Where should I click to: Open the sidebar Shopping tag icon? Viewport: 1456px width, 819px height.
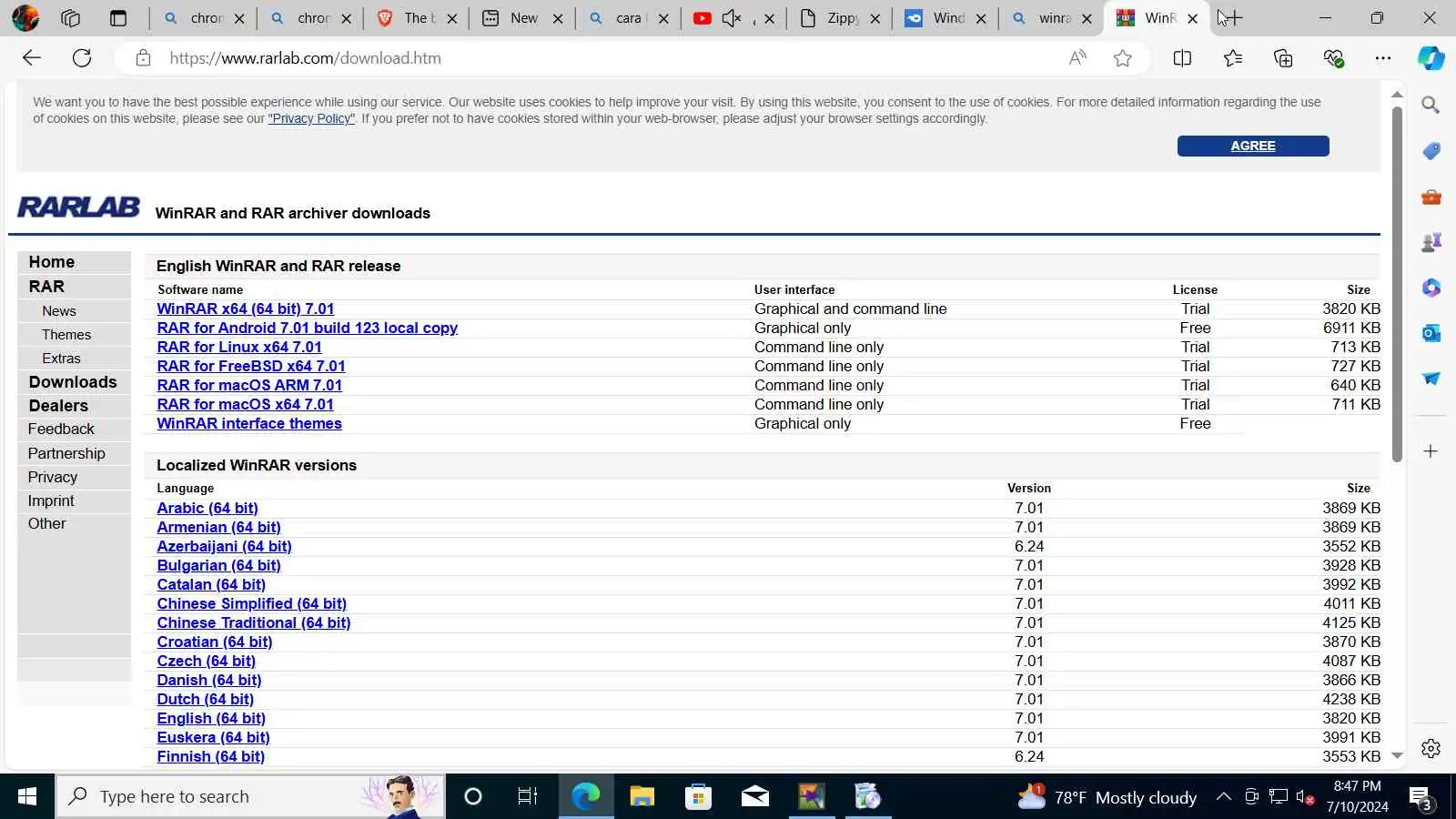[x=1431, y=151]
